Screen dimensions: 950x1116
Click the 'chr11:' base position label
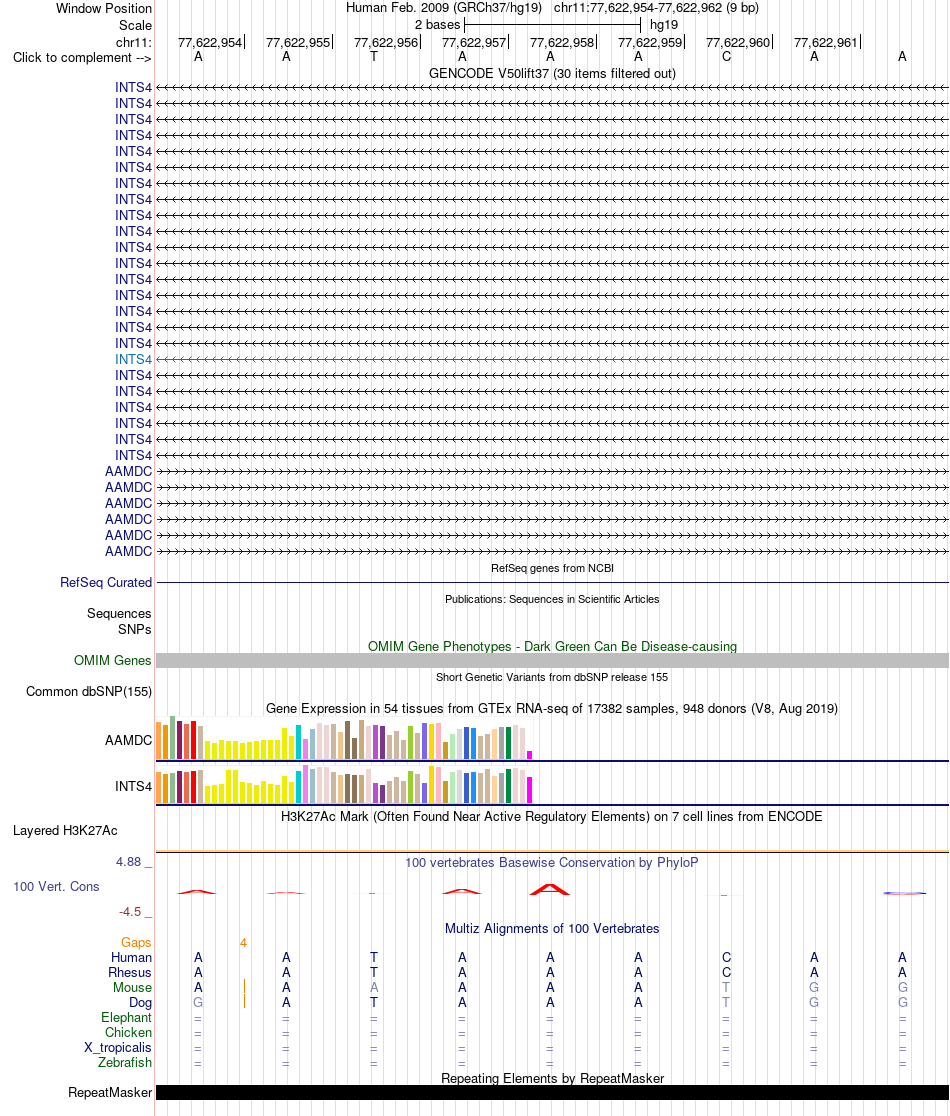pyautogui.click(x=134, y=43)
